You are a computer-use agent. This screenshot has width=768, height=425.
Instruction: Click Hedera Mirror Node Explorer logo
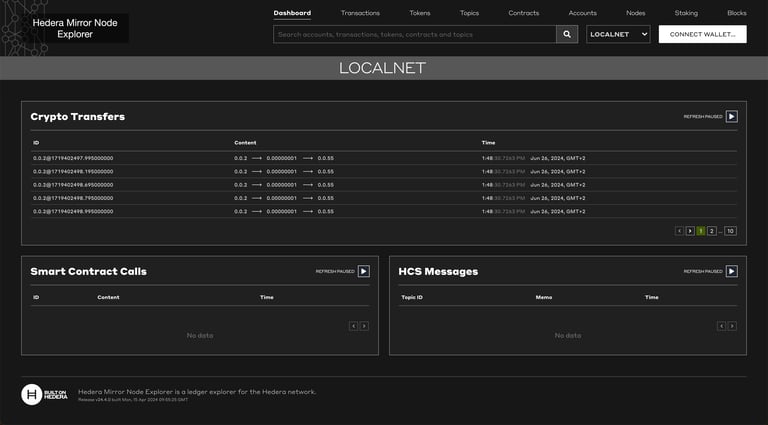[x=75, y=28]
